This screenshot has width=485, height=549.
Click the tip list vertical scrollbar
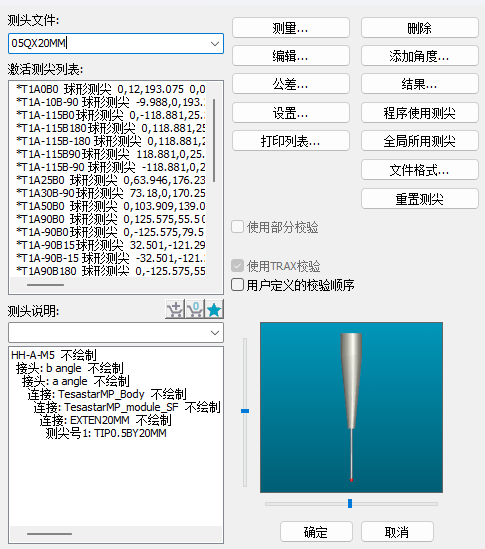tap(214, 140)
